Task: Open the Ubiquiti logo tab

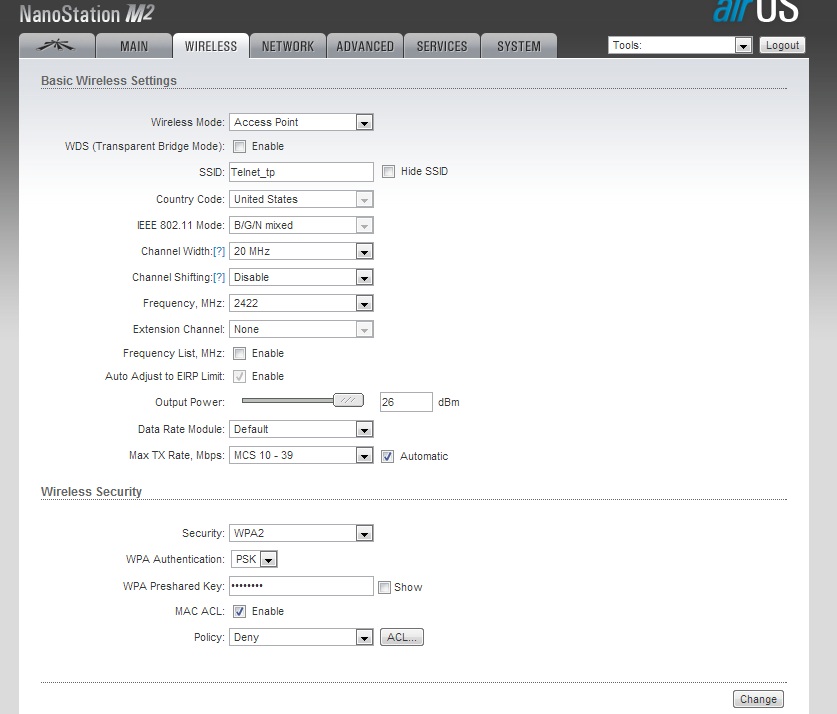Action: 57,46
